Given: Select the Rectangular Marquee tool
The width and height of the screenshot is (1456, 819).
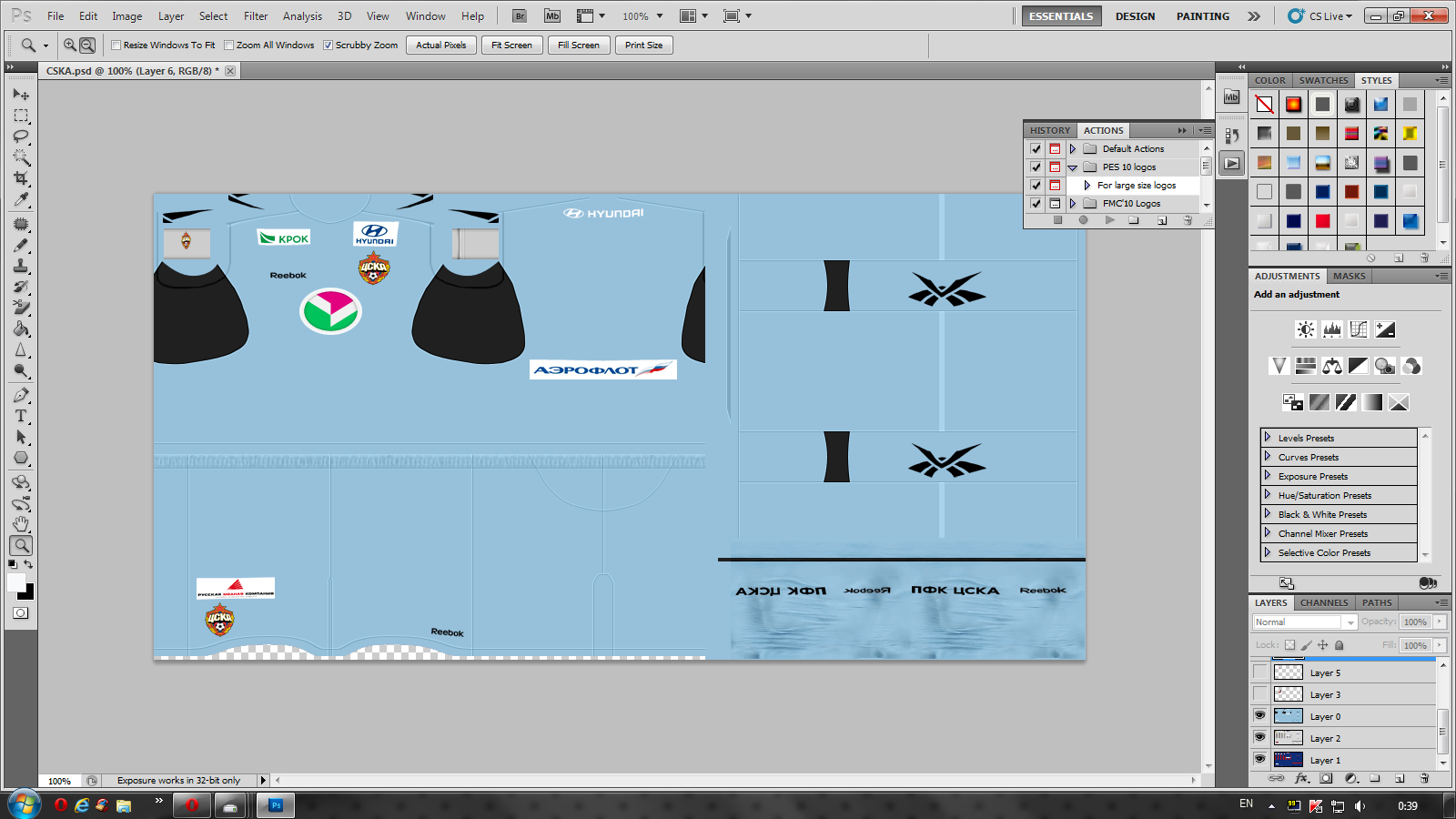Looking at the screenshot, I should click(x=21, y=116).
